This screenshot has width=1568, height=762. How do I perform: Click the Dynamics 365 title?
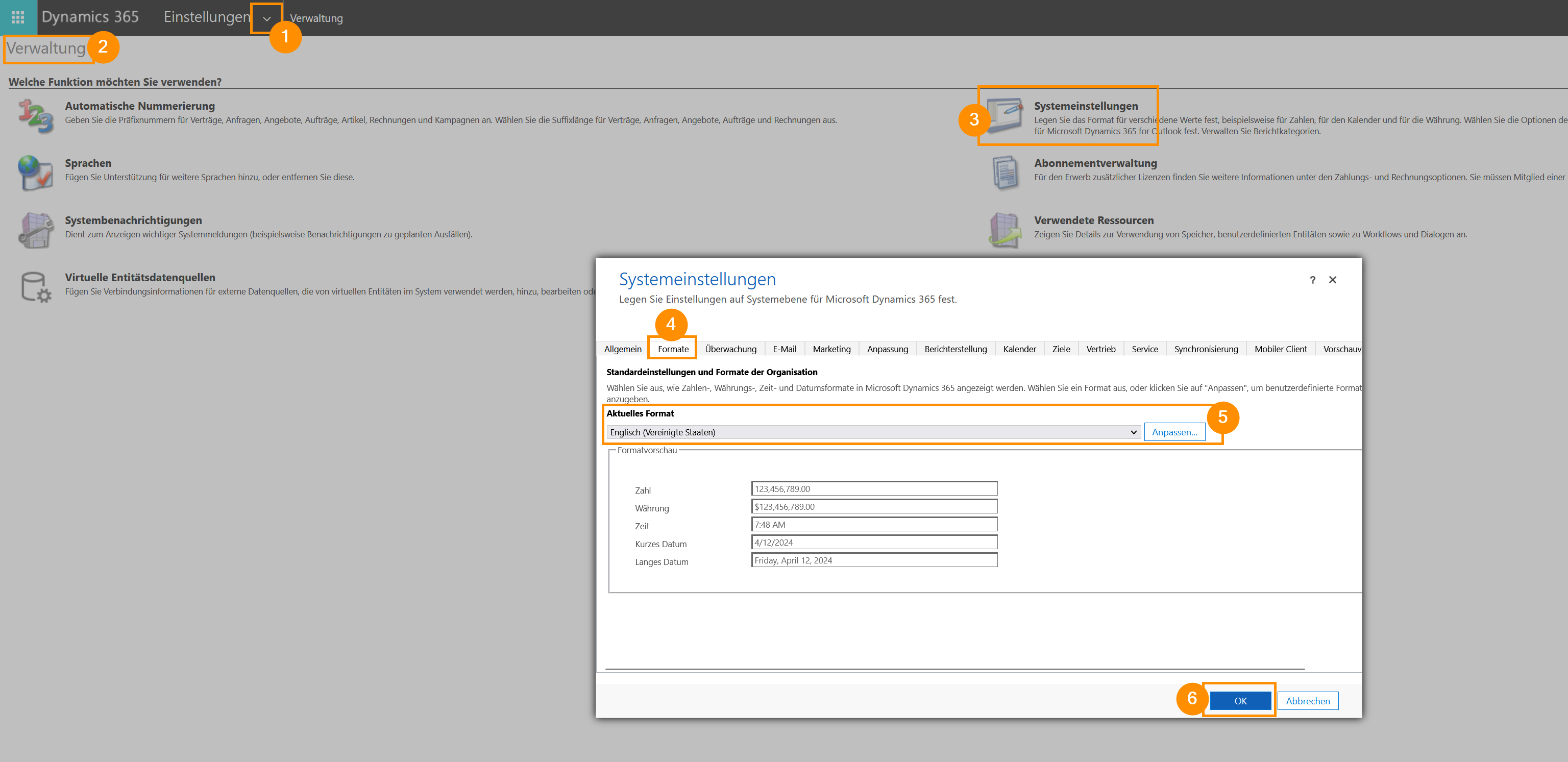click(90, 17)
